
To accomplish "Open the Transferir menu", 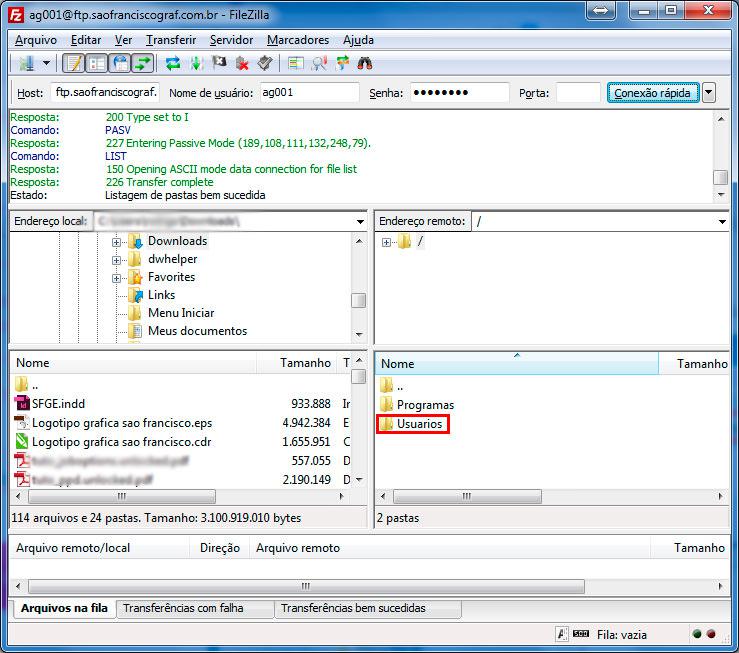I will [x=171, y=40].
